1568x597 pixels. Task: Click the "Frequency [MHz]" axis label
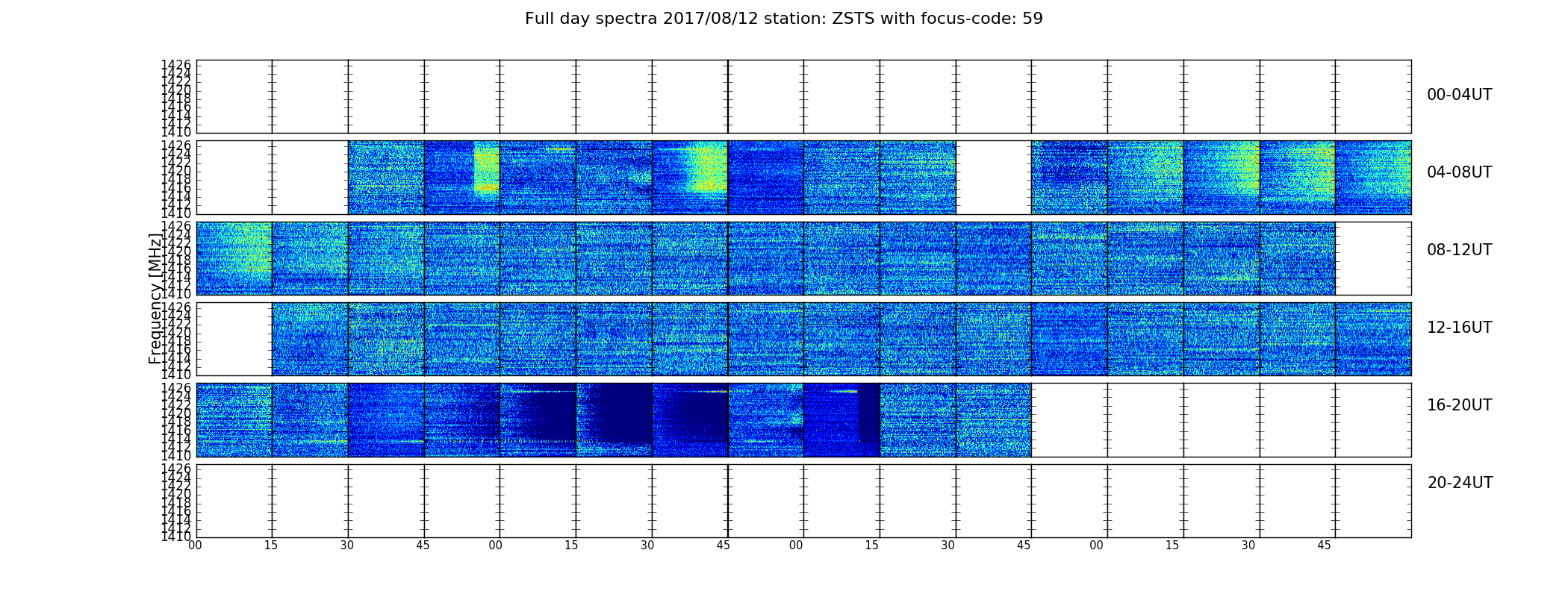click(x=155, y=298)
